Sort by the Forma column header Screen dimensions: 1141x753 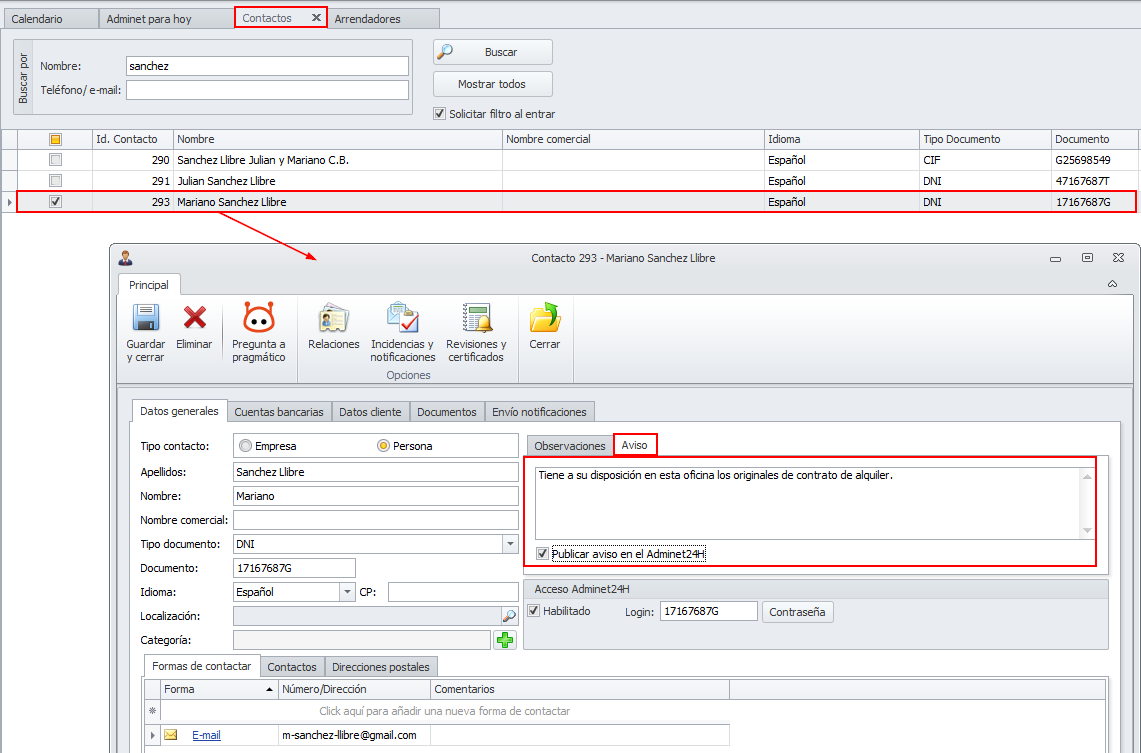(219, 689)
